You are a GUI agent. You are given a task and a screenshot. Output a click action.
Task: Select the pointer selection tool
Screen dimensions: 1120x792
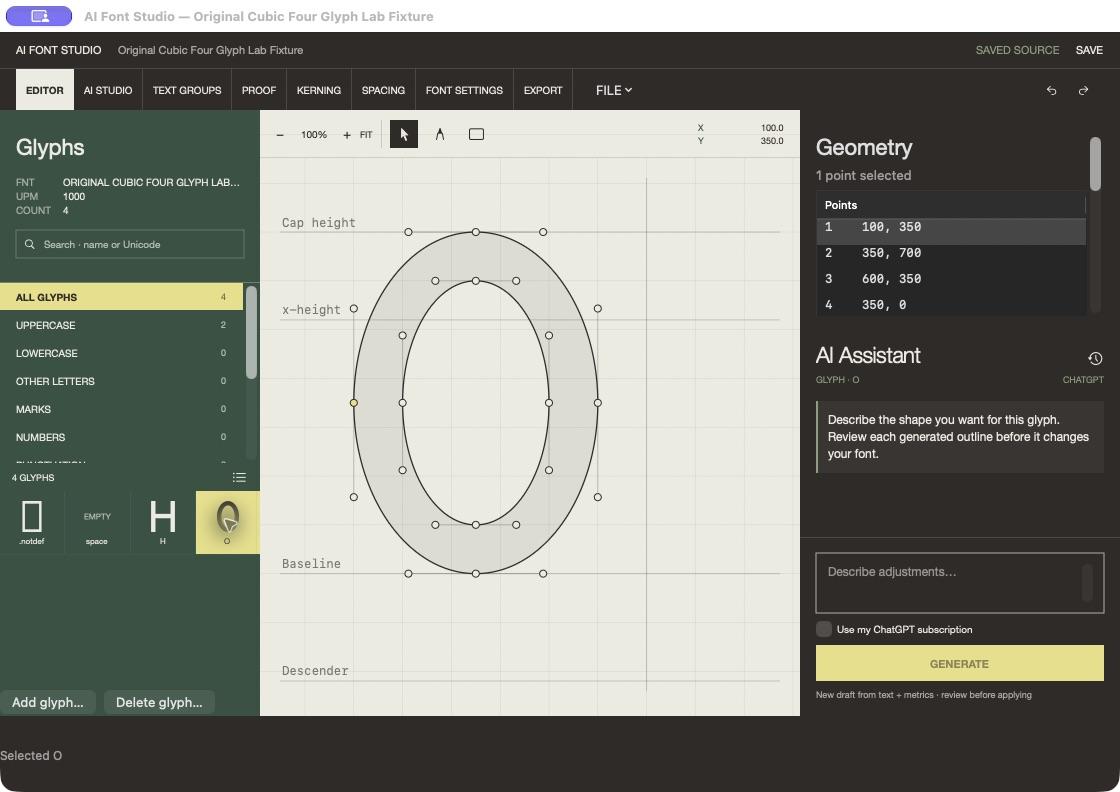(404, 134)
